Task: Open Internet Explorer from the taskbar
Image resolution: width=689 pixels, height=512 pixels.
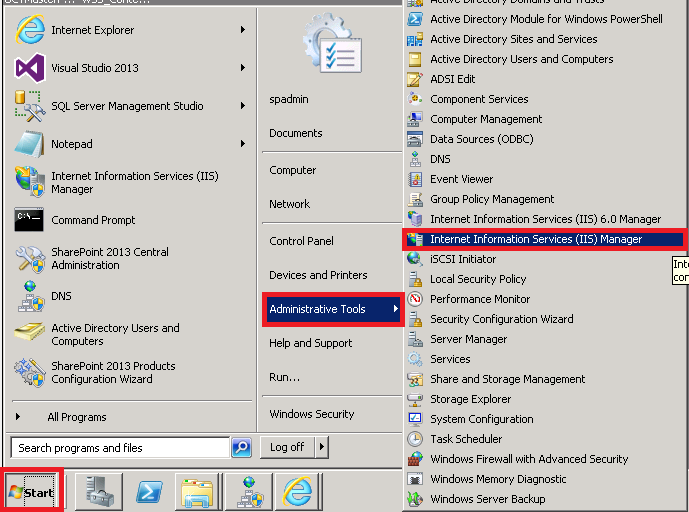Action: click(x=298, y=491)
